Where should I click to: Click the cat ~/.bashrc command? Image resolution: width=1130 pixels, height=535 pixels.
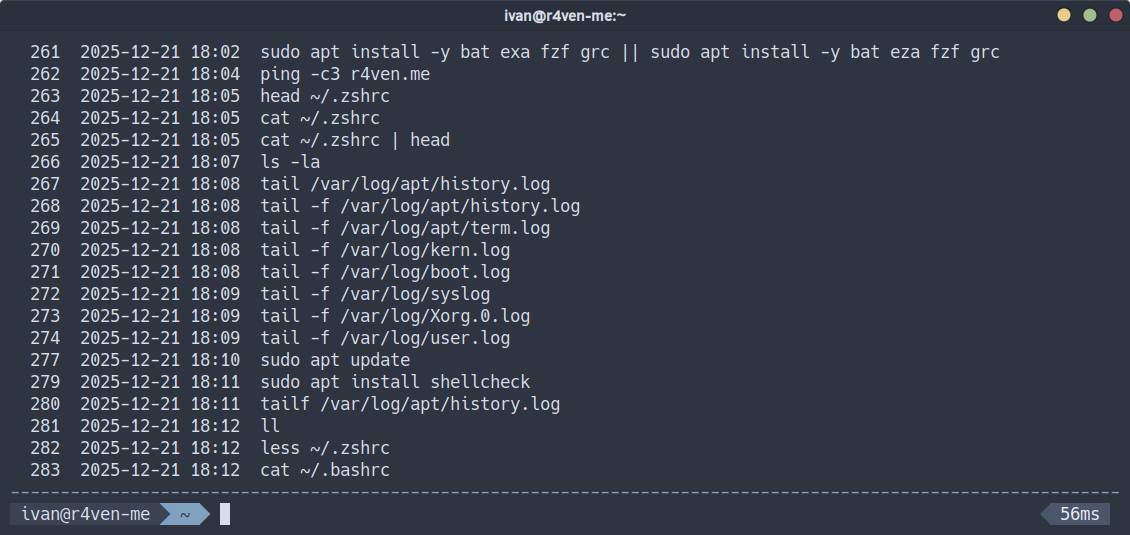tap(325, 470)
